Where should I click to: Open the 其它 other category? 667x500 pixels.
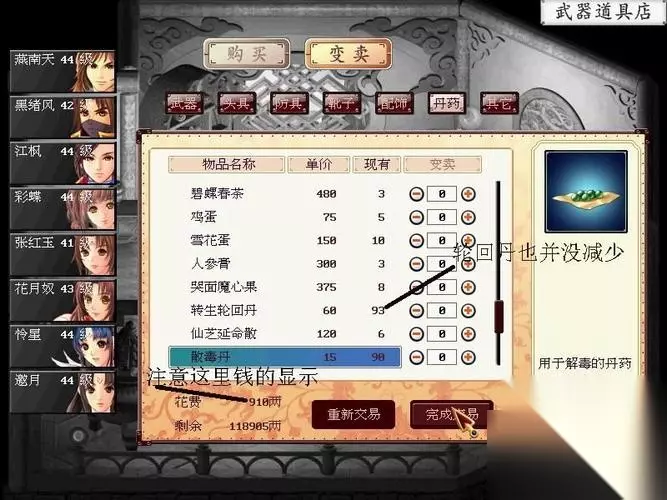coord(499,103)
